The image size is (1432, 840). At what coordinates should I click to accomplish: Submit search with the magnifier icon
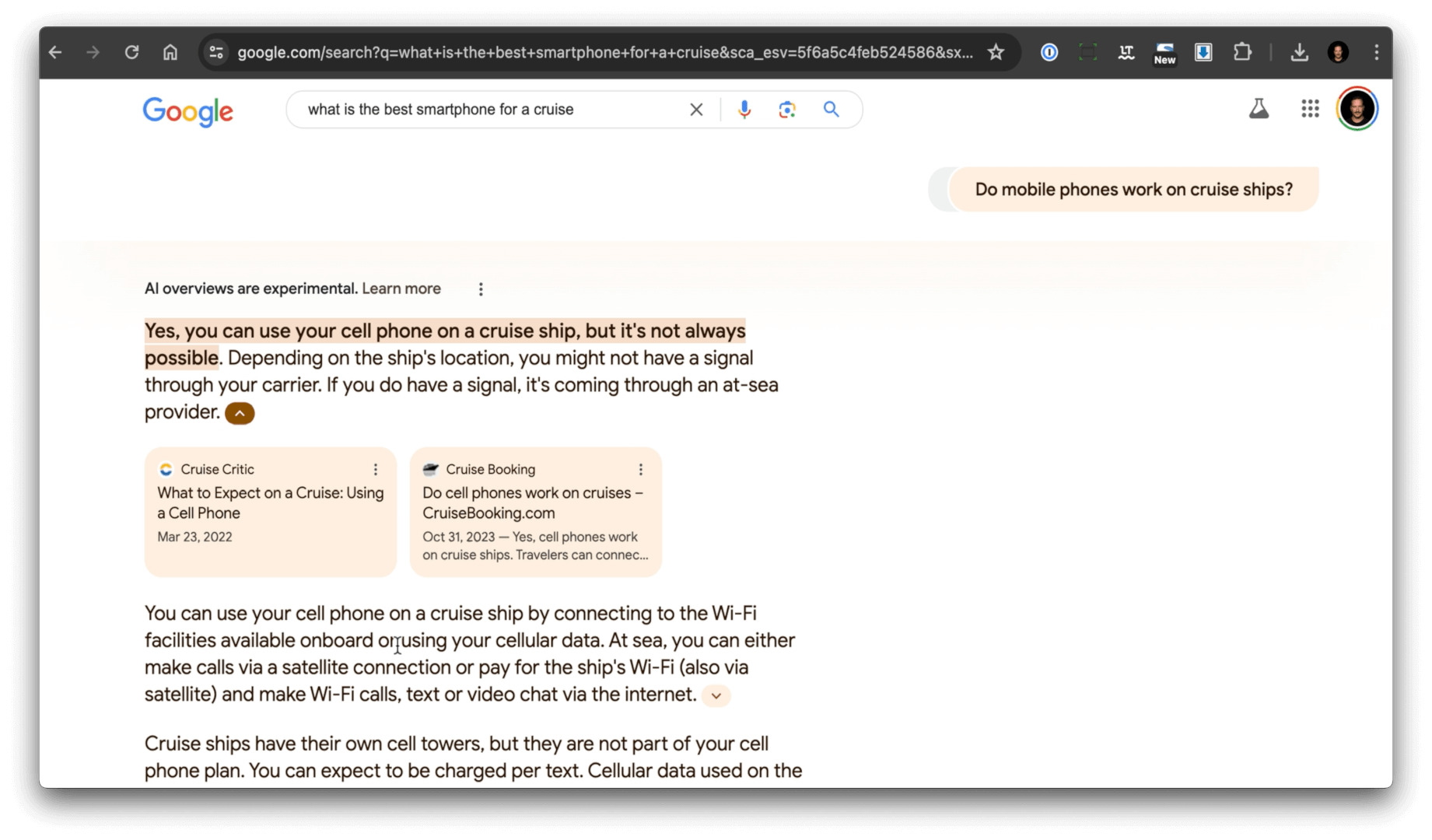pyautogui.click(x=832, y=110)
